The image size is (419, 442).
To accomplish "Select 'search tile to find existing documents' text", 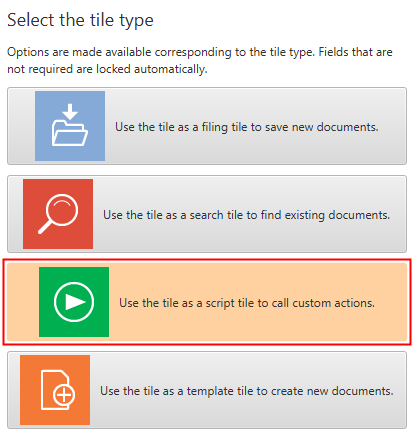I will pyautogui.click(x=290, y=215).
